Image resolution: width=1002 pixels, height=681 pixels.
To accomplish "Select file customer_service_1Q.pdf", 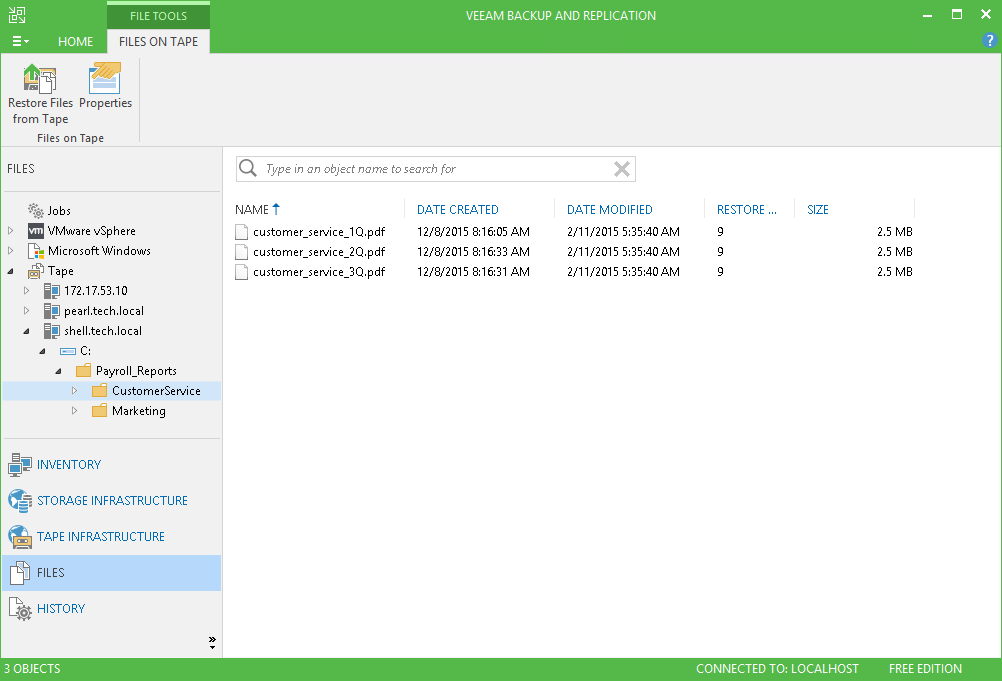I will point(319,232).
